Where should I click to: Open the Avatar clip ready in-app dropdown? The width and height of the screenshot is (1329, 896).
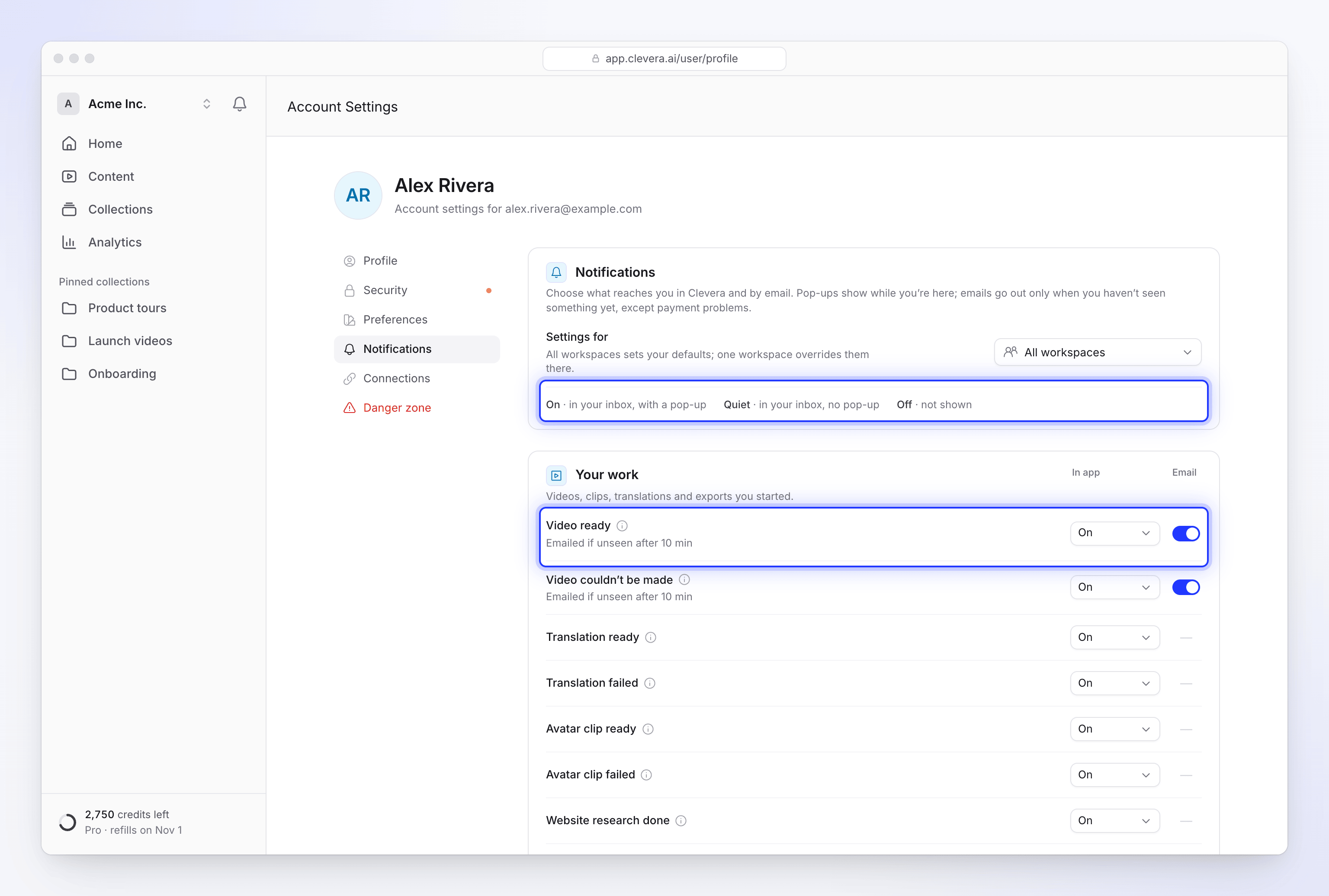click(1115, 729)
